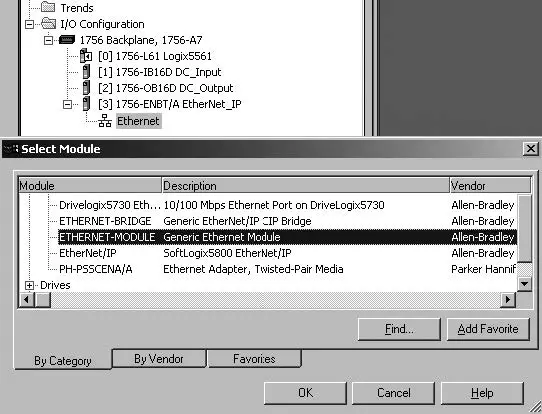
Task: Open Help for Select Module
Action: pyautogui.click(x=482, y=393)
